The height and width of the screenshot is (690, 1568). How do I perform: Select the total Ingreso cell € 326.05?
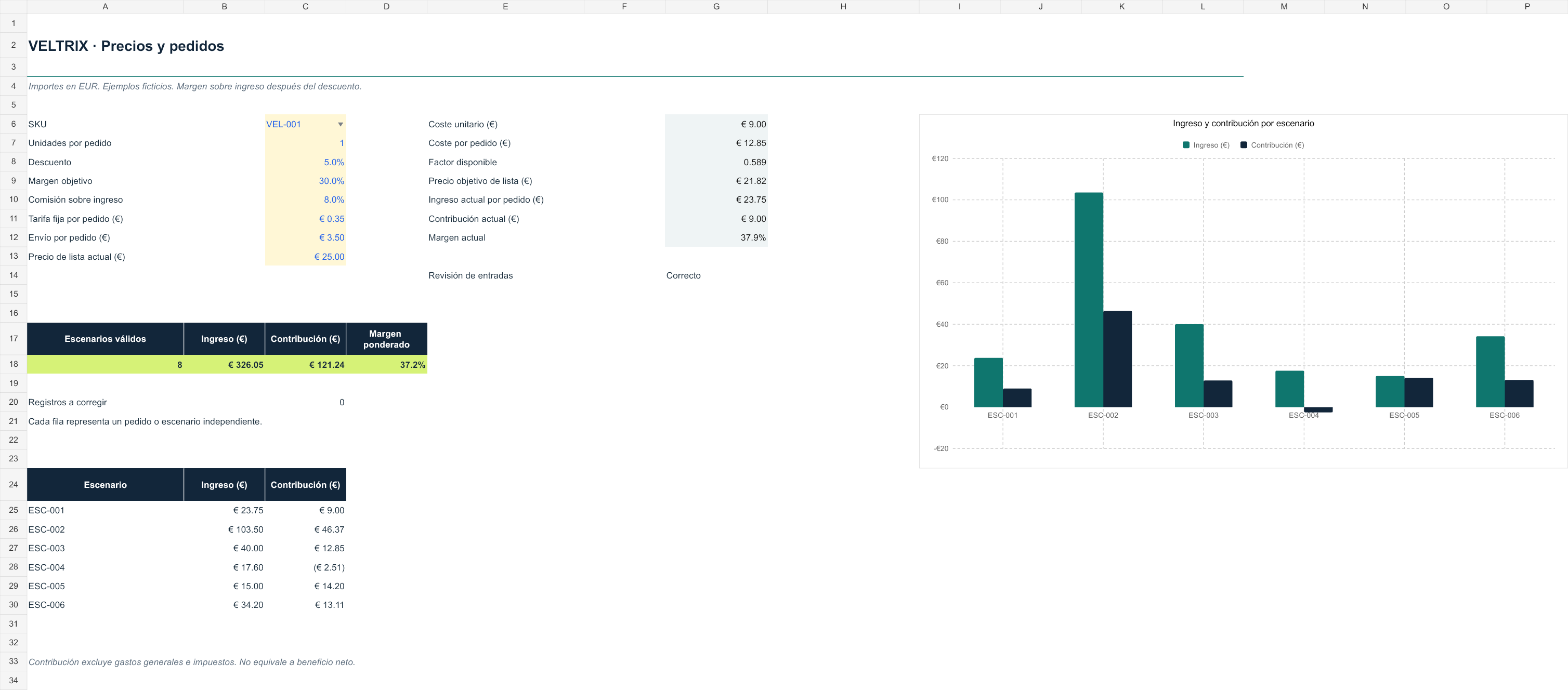pyautogui.click(x=225, y=364)
